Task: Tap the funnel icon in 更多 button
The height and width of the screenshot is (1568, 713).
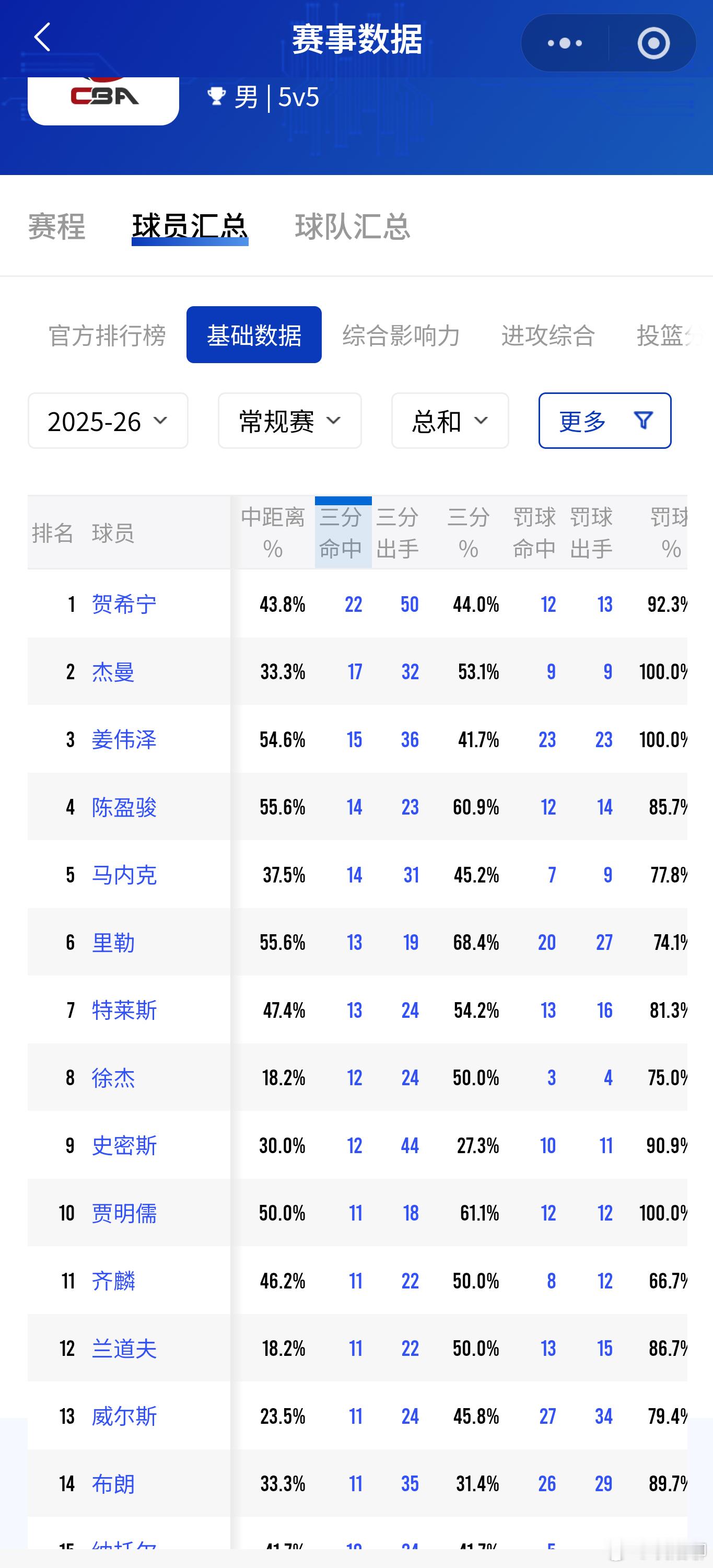Action: click(643, 420)
